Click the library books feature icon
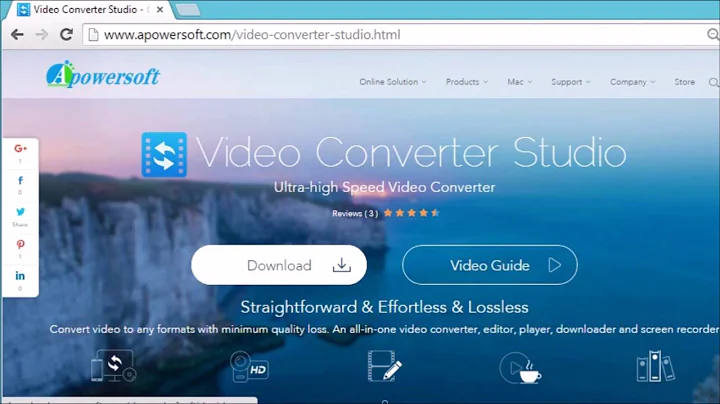720x404 pixels. (655, 366)
